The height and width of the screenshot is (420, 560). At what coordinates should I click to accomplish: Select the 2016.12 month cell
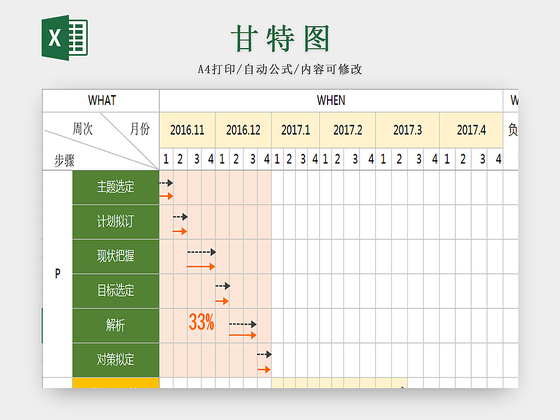(x=243, y=130)
